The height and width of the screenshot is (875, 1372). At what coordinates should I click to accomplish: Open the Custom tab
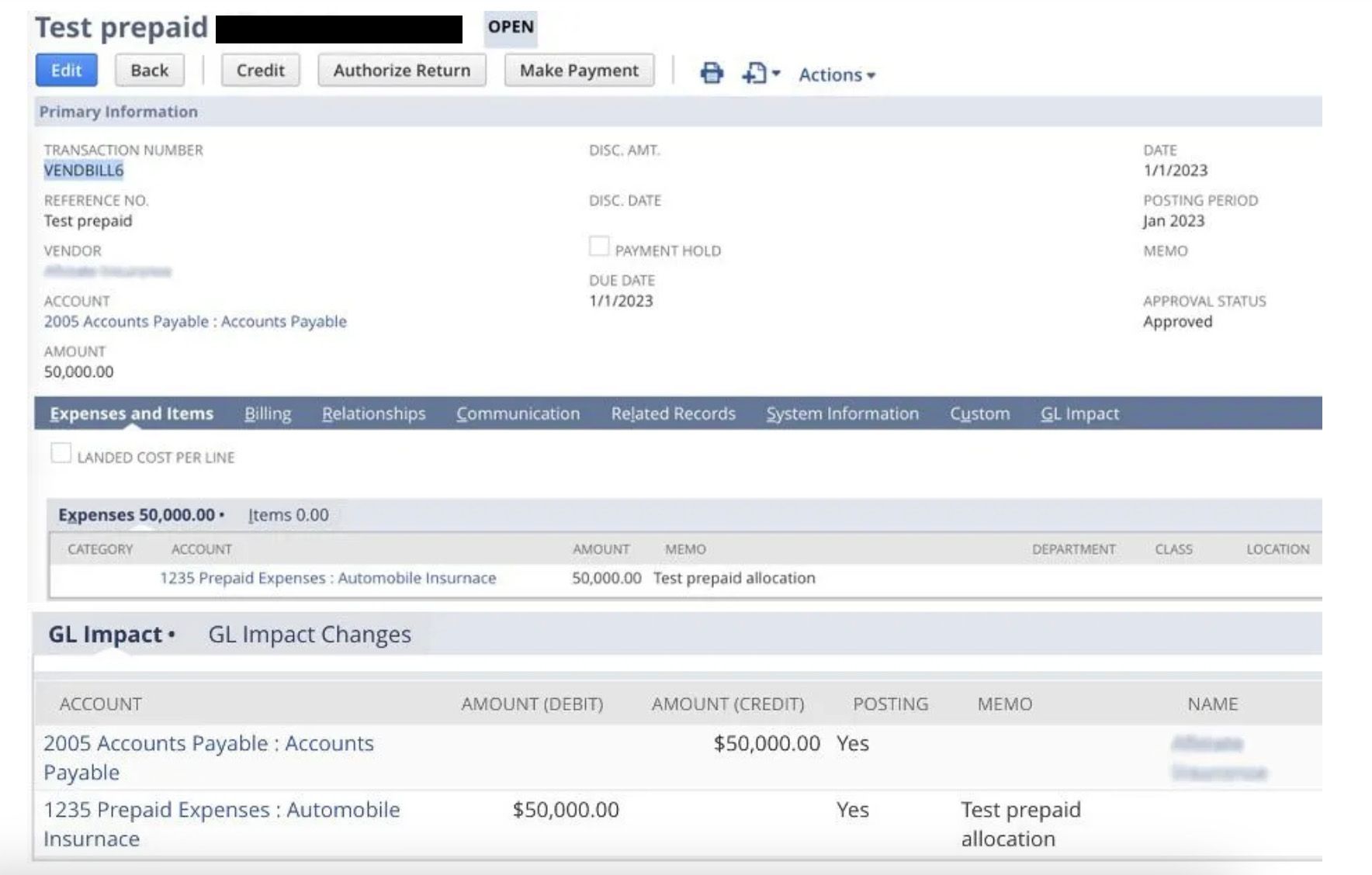(x=979, y=413)
